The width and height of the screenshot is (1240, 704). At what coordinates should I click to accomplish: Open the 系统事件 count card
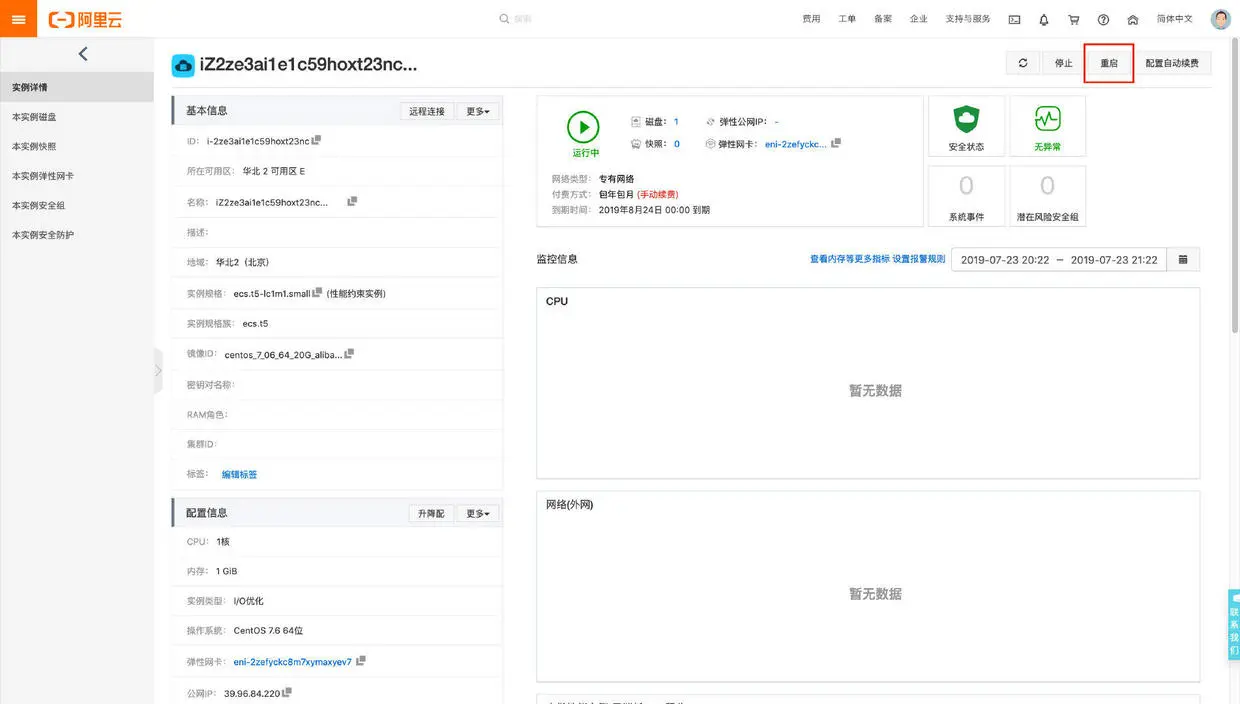click(x=966, y=196)
